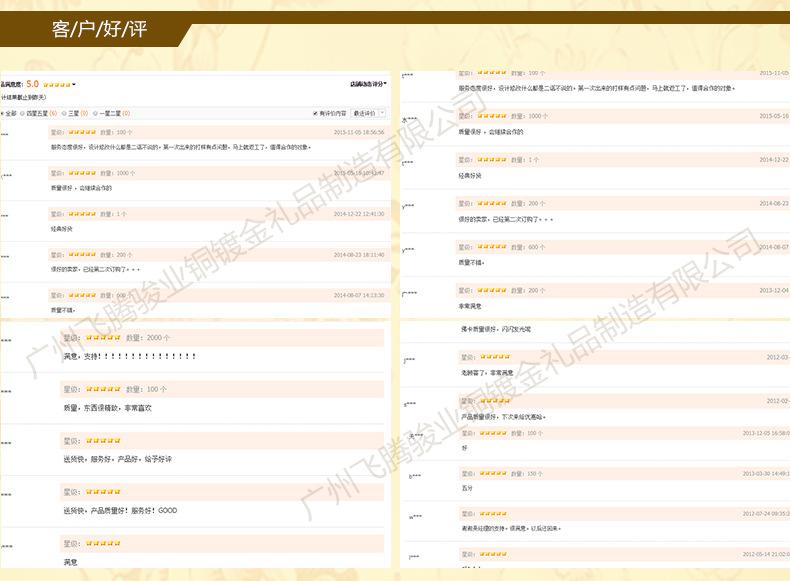The width and height of the screenshot is (790, 581).
Task: Select the 三星 filter radio button
Action: pos(64,113)
